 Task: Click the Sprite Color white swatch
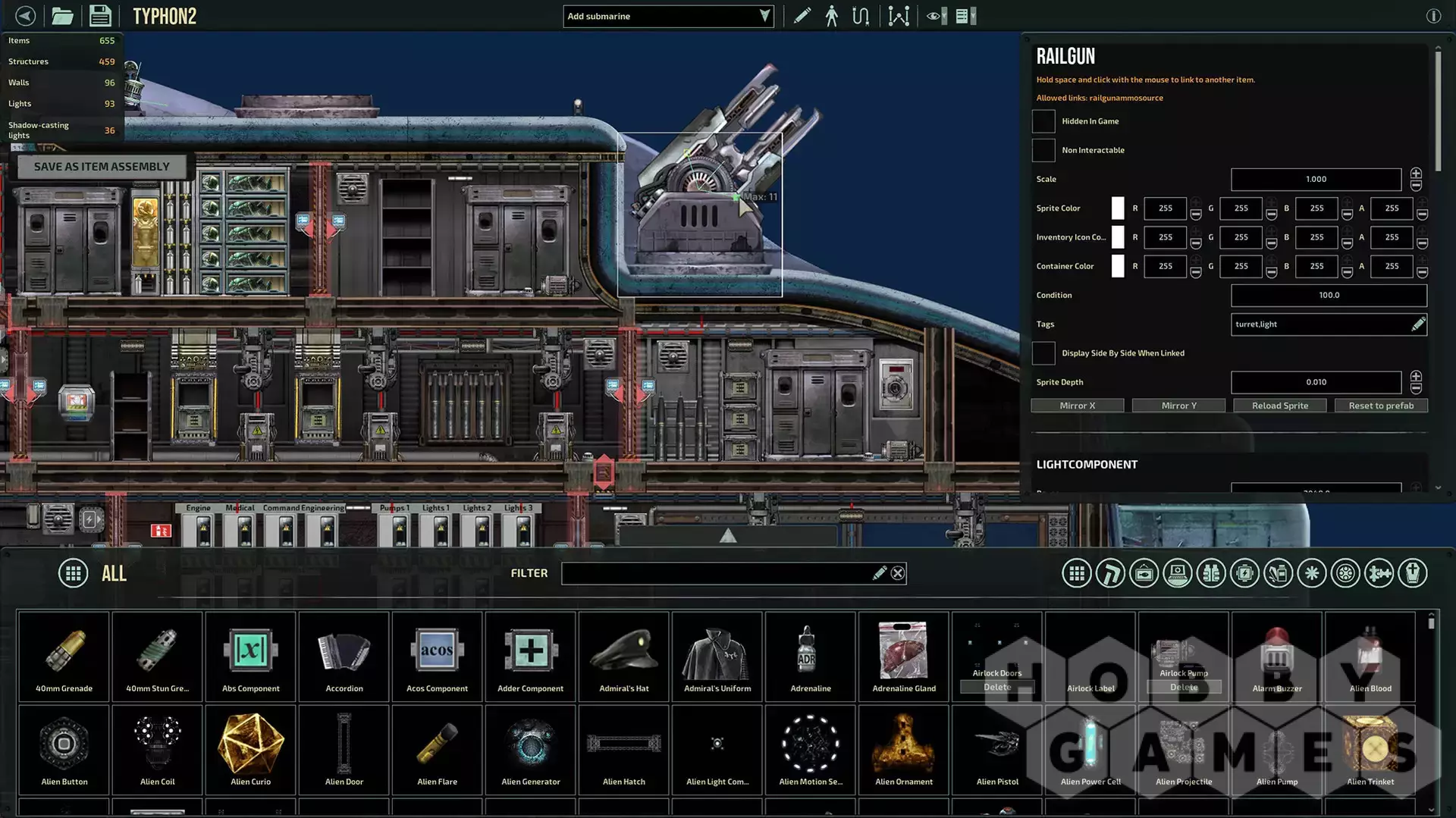[x=1118, y=208]
